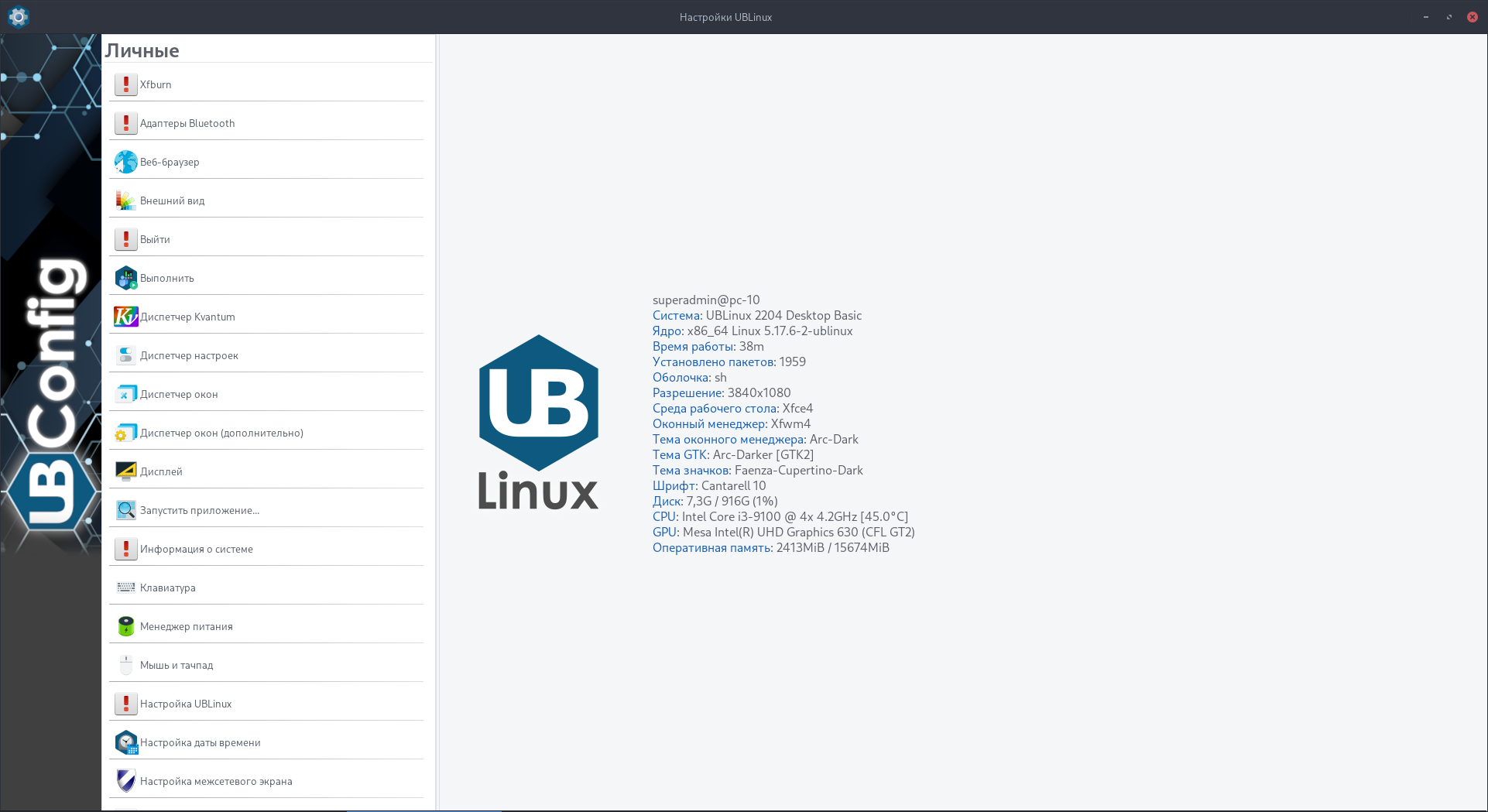This screenshot has width=1488, height=812.
Task: Click the Настройка UBLinux entry
Action: [186, 704]
